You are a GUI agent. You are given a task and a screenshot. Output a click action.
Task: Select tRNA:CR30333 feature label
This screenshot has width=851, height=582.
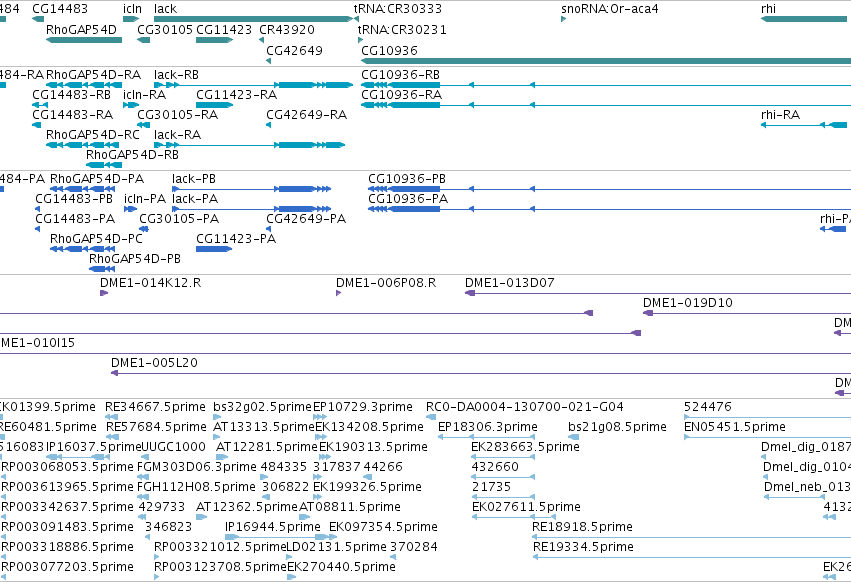coord(398,9)
